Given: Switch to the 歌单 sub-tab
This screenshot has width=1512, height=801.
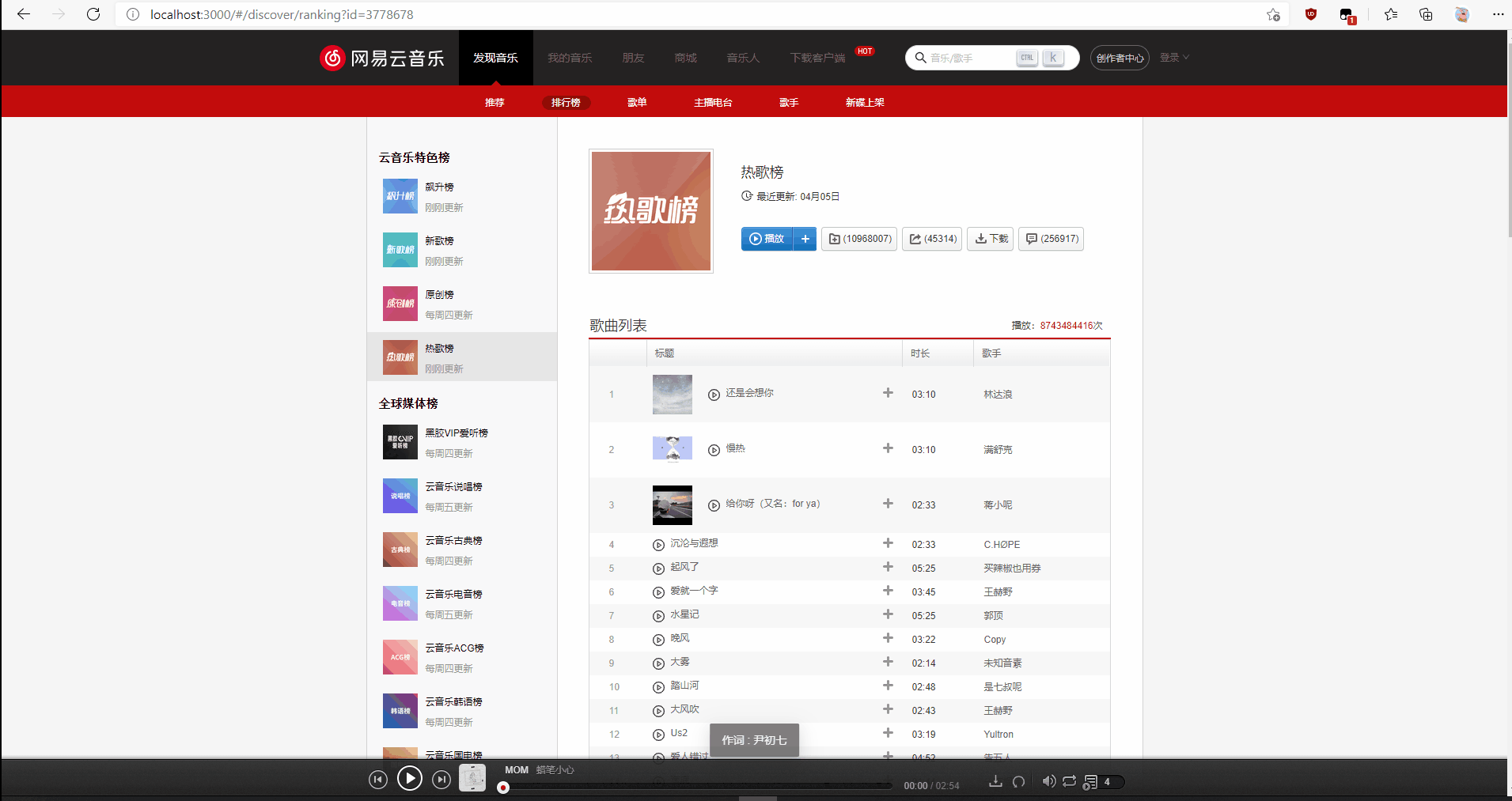Looking at the screenshot, I should 637,102.
